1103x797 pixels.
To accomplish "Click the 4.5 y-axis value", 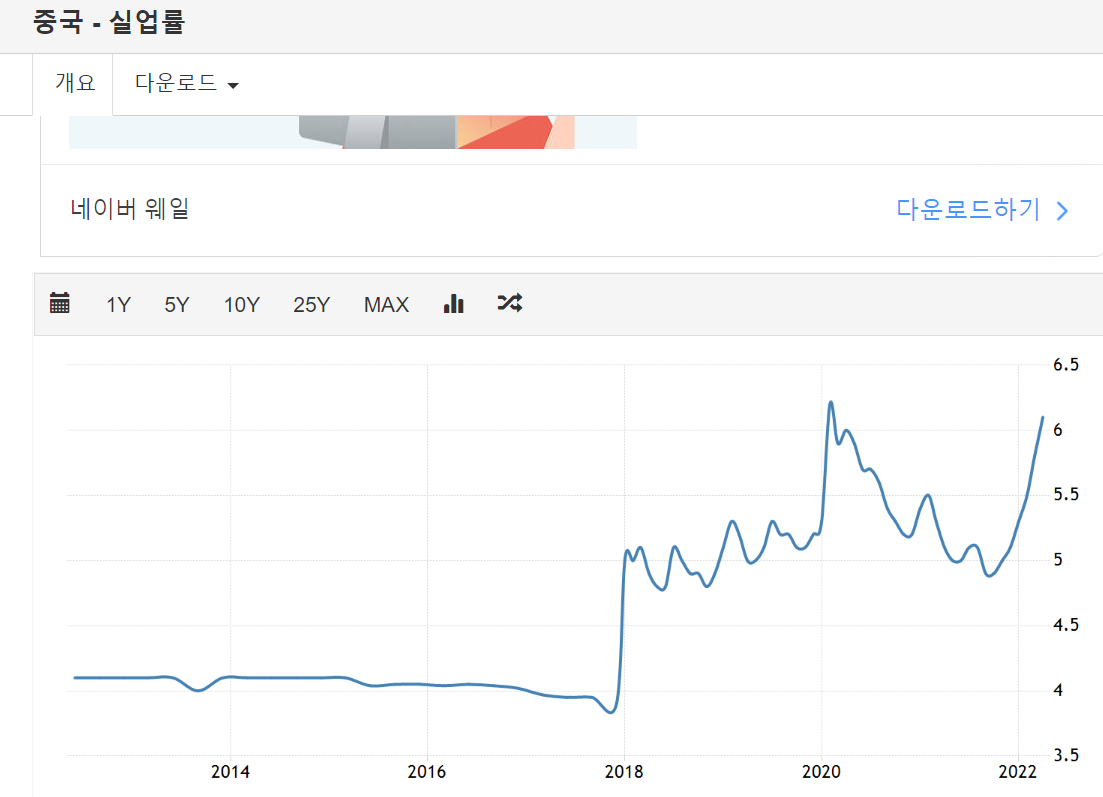I will click(x=1066, y=625).
